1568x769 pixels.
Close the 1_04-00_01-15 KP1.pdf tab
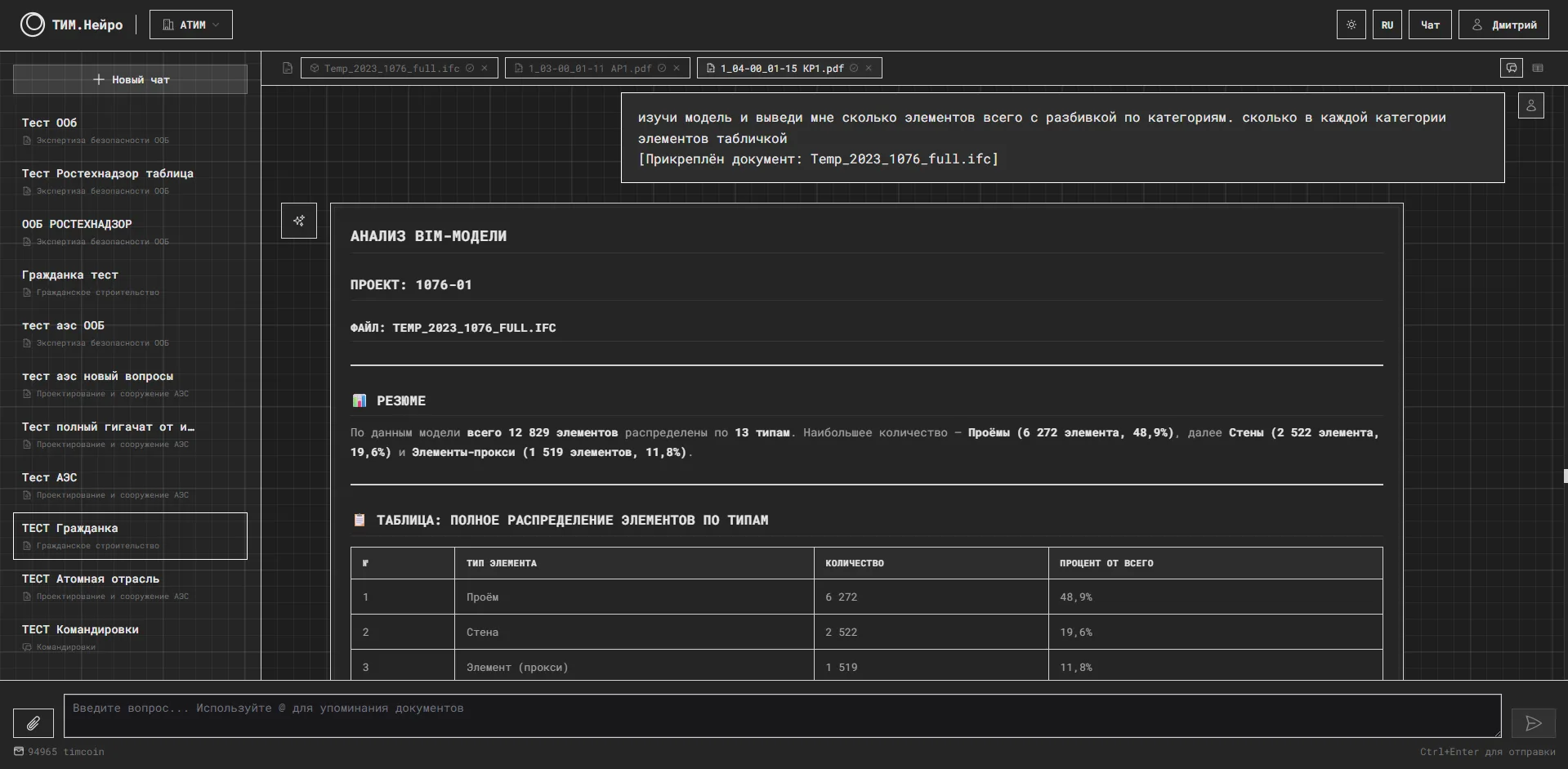pos(869,69)
